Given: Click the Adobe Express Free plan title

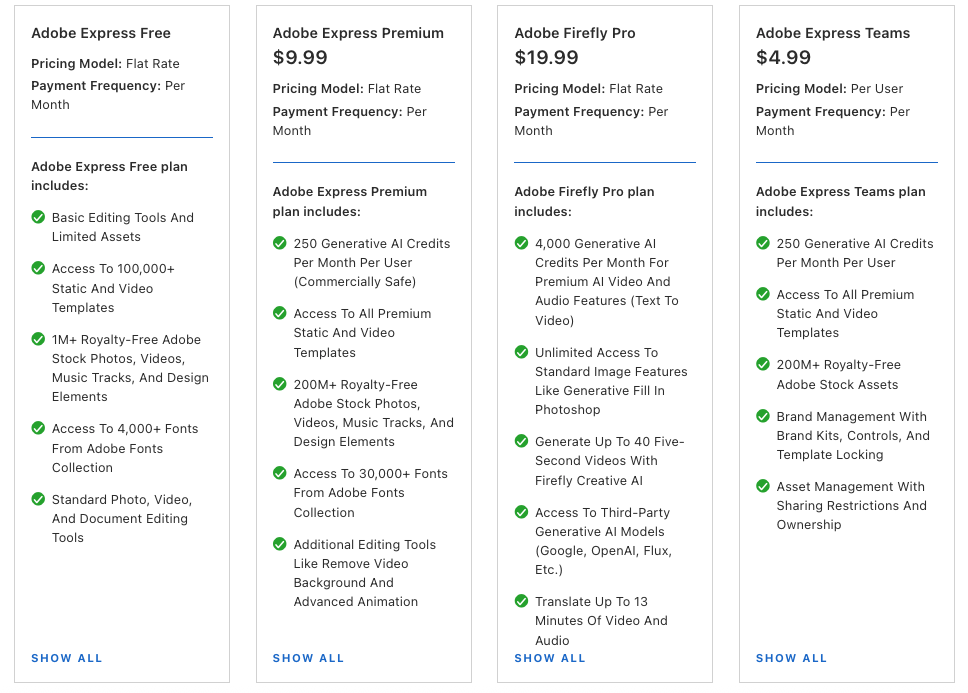Looking at the screenshot, I should (101, 33).
